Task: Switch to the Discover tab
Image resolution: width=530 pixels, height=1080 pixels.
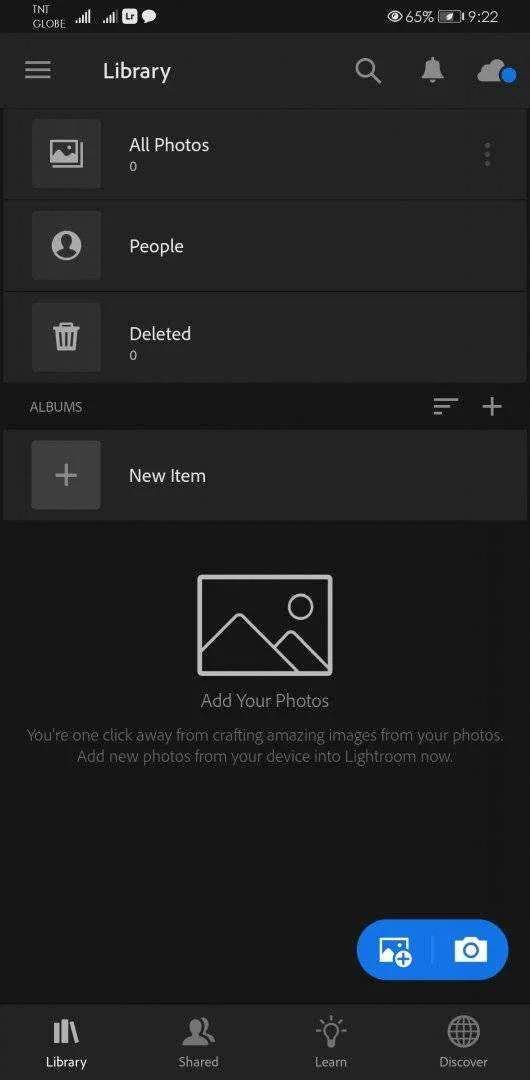Action: pyautogui.click(x=463, y=1043)
